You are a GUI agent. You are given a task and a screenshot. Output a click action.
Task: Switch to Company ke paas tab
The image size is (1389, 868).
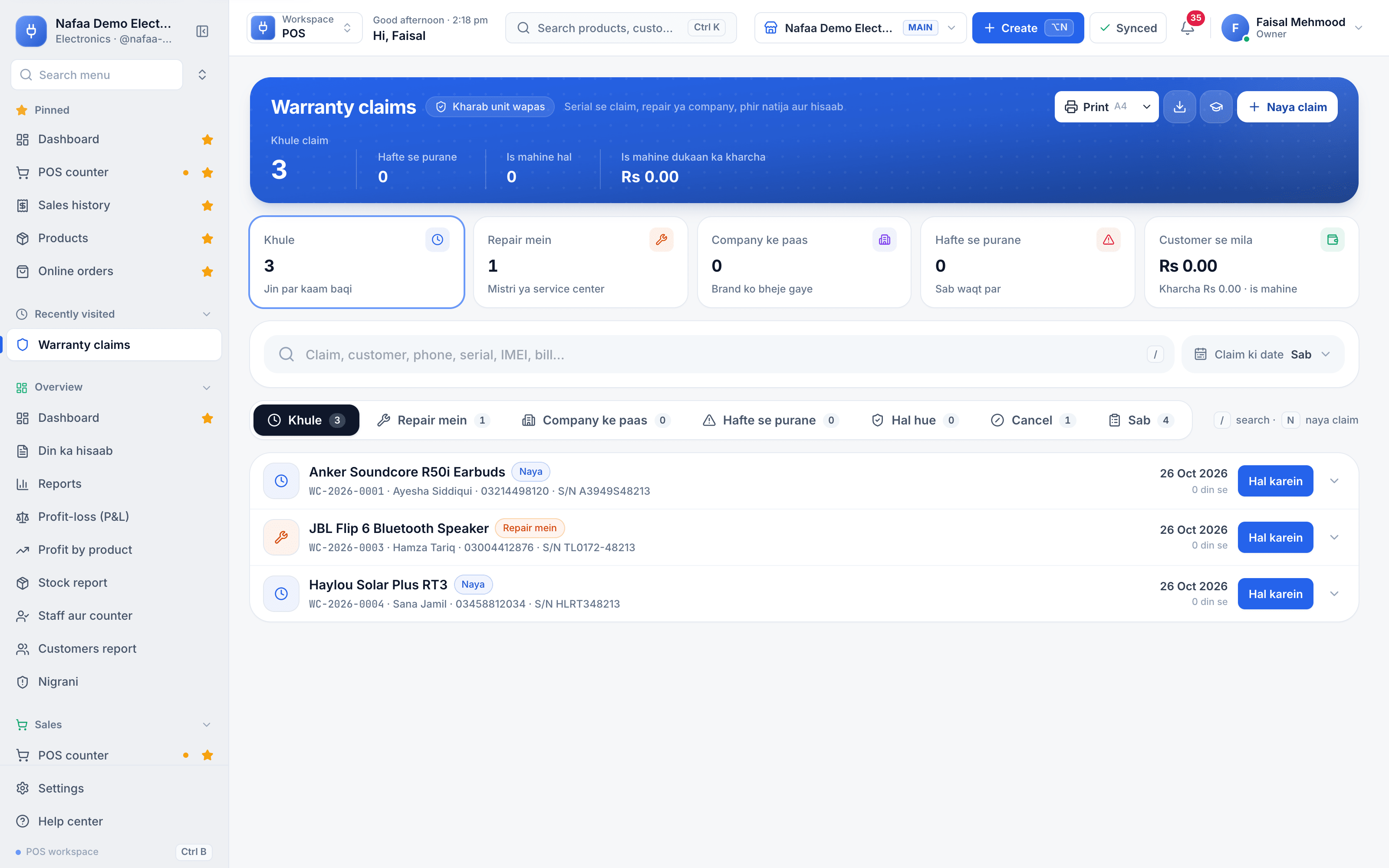coord(595,420)
